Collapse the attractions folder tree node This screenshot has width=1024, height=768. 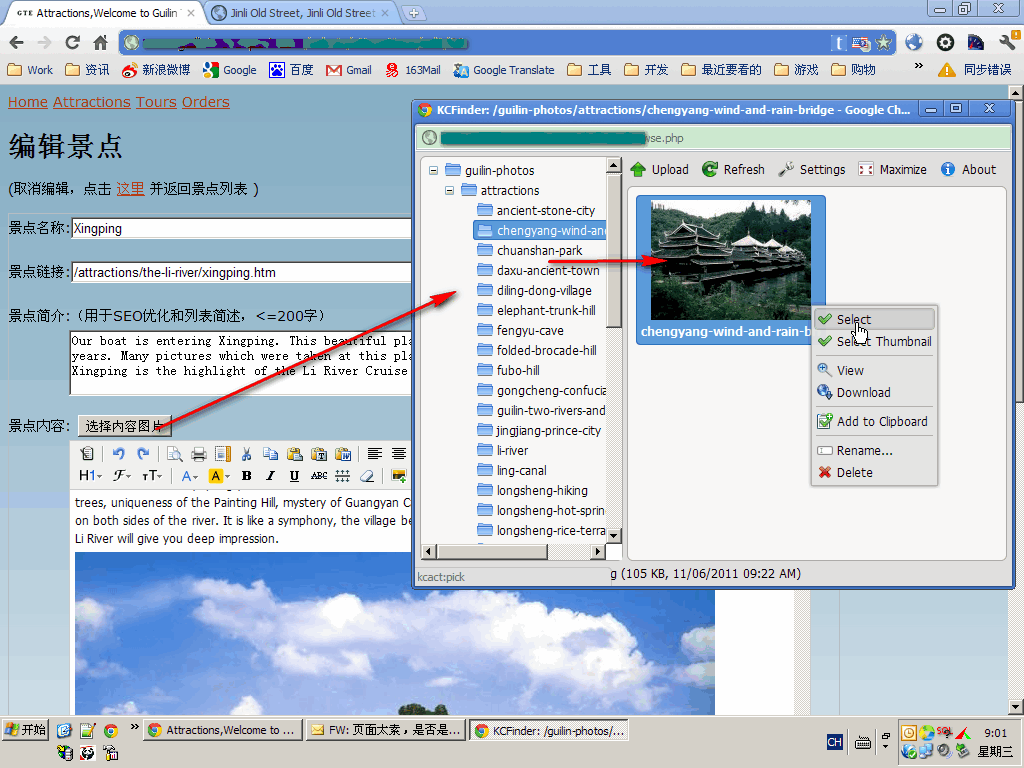coord(450,191)
